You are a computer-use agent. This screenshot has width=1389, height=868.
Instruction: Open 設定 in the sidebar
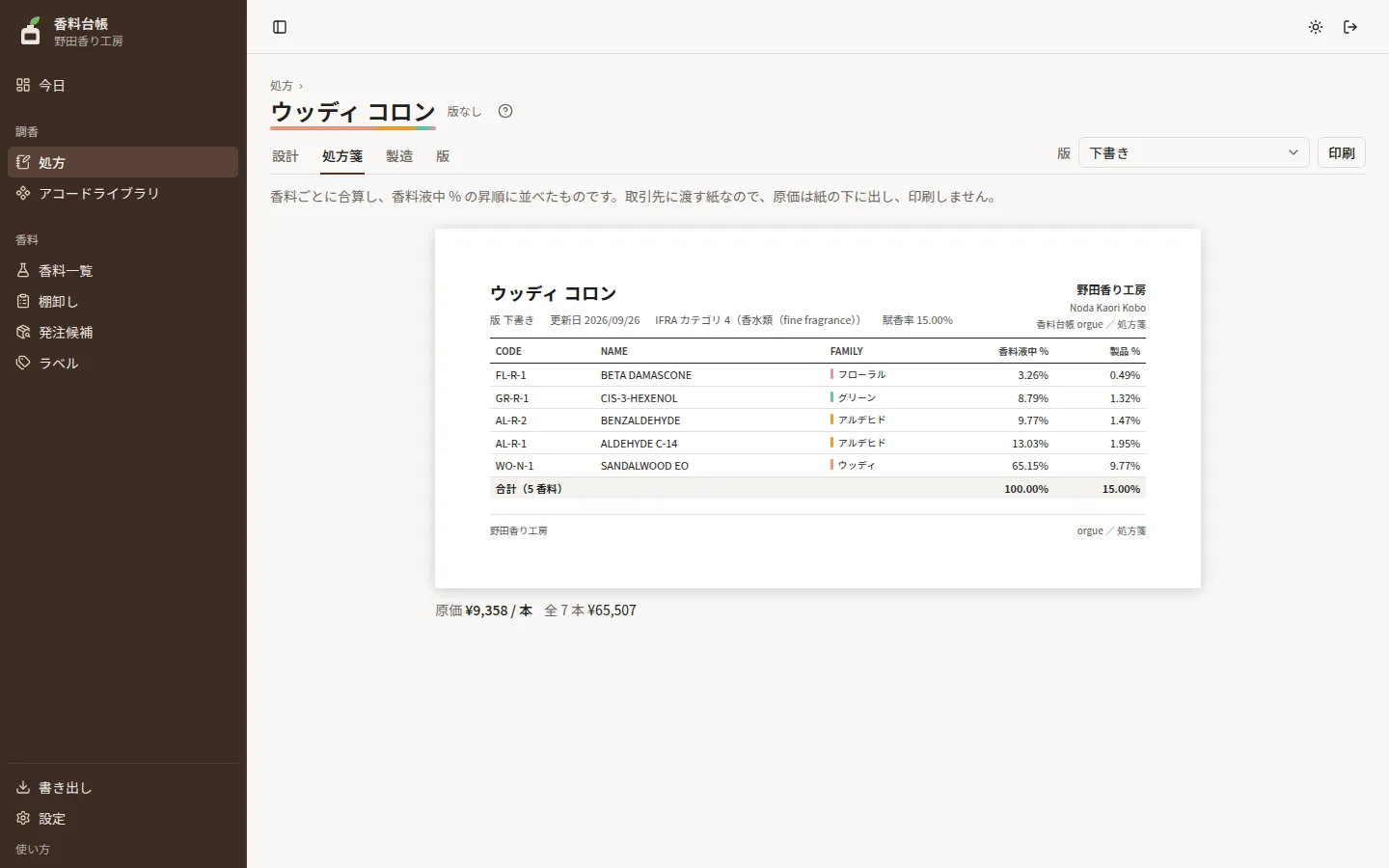(123, 818)
